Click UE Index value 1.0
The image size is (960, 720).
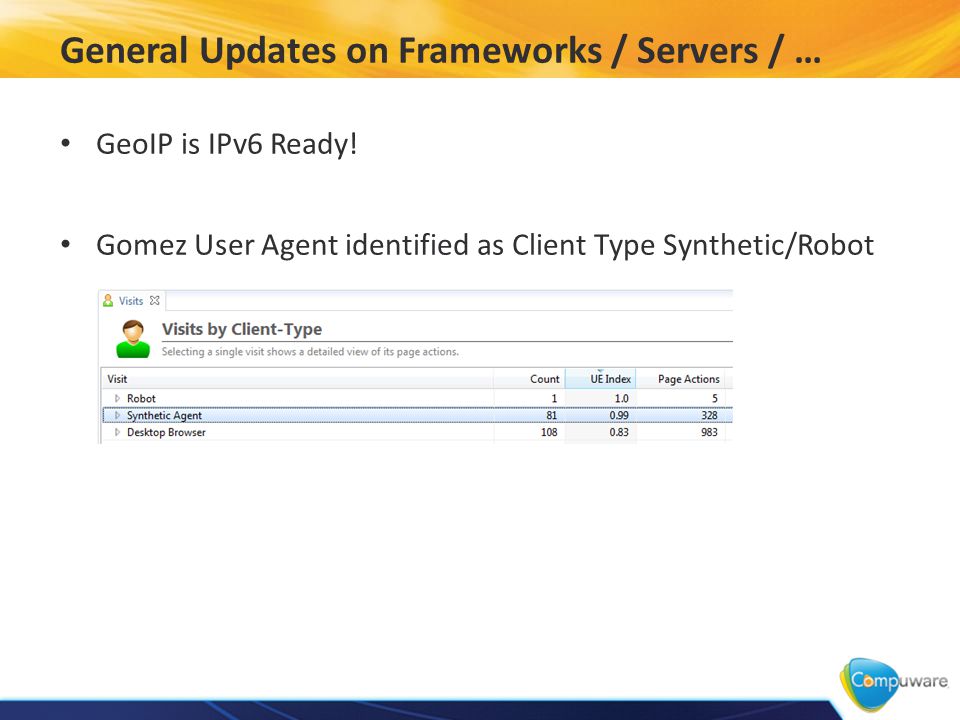click(x=621, y=399)
